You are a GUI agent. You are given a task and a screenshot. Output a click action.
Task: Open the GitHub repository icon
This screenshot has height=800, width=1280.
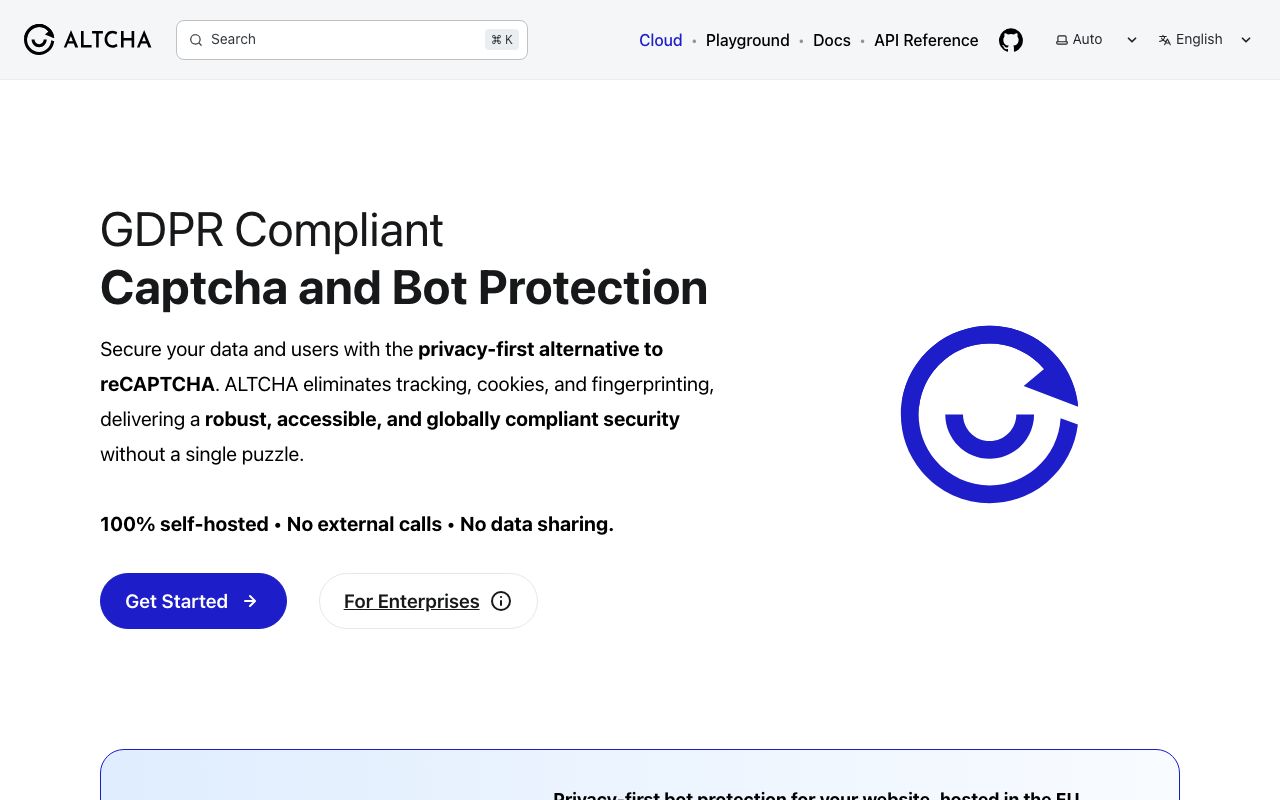[x=1011, y=40]
